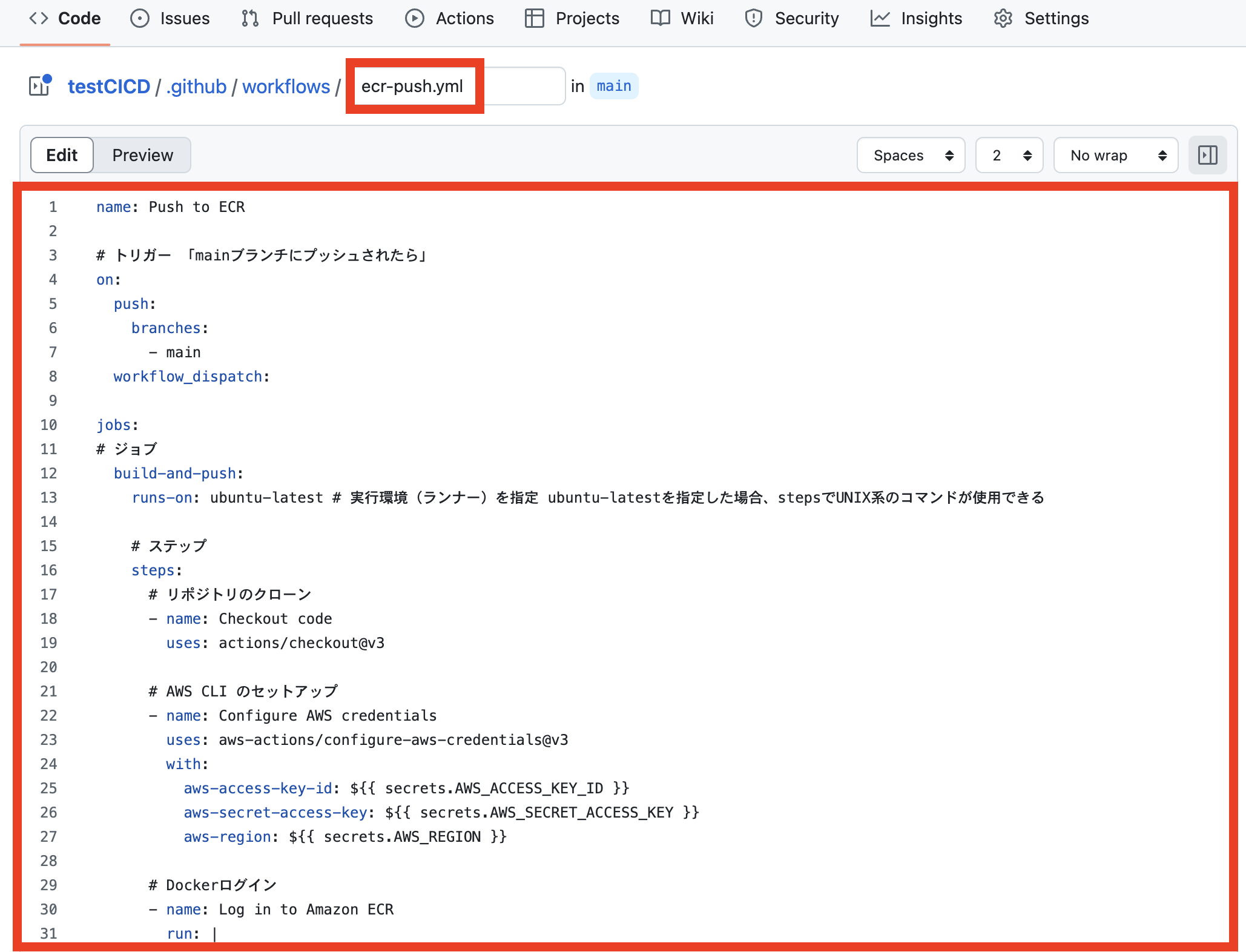Image resolution: width=1246 pixels, height=952 pixels.
Task: Click the Projects table icon
Action: 534,18
